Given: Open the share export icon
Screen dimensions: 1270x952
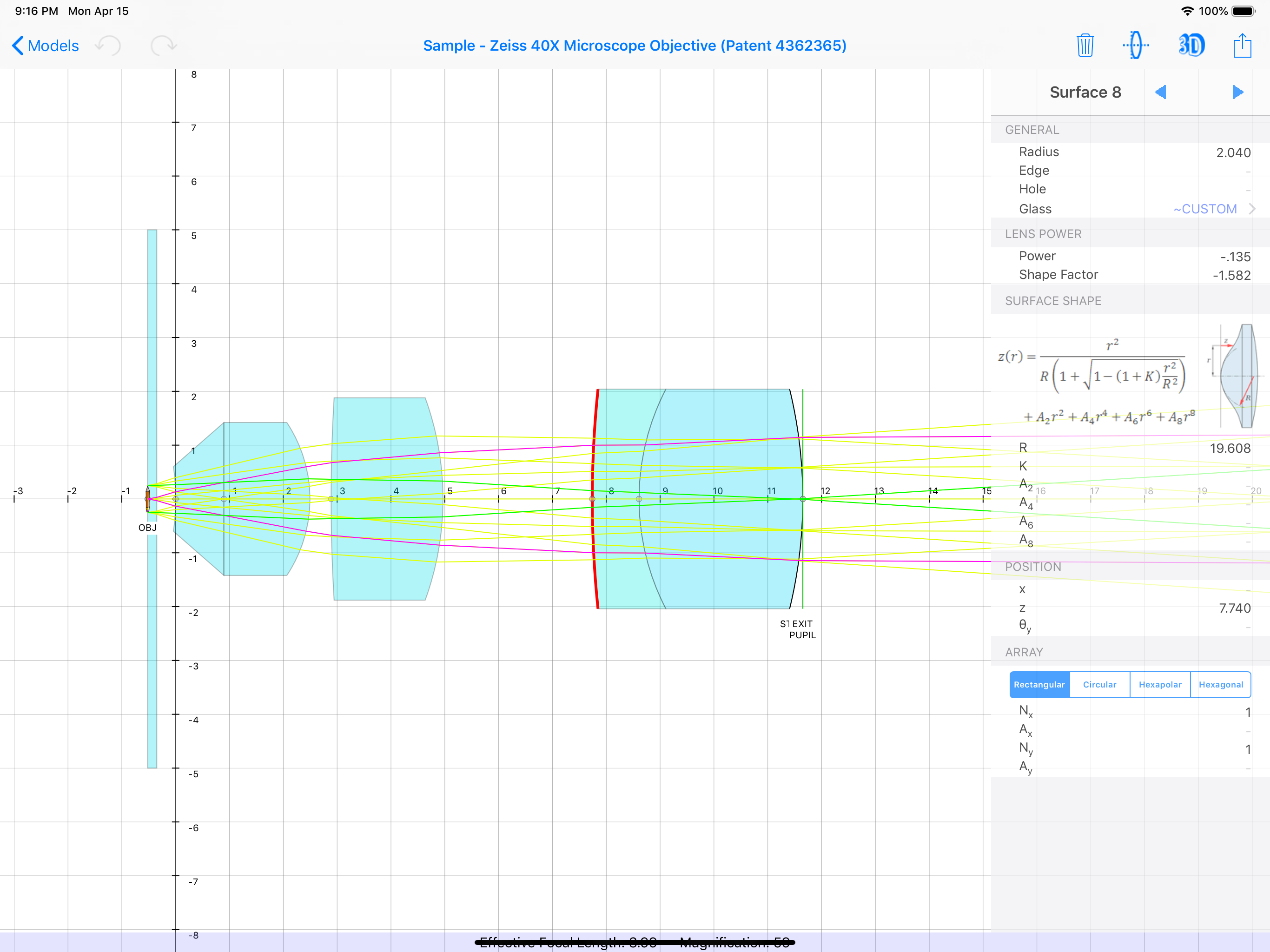Looking at the screenshot, I should (1242, 46).
